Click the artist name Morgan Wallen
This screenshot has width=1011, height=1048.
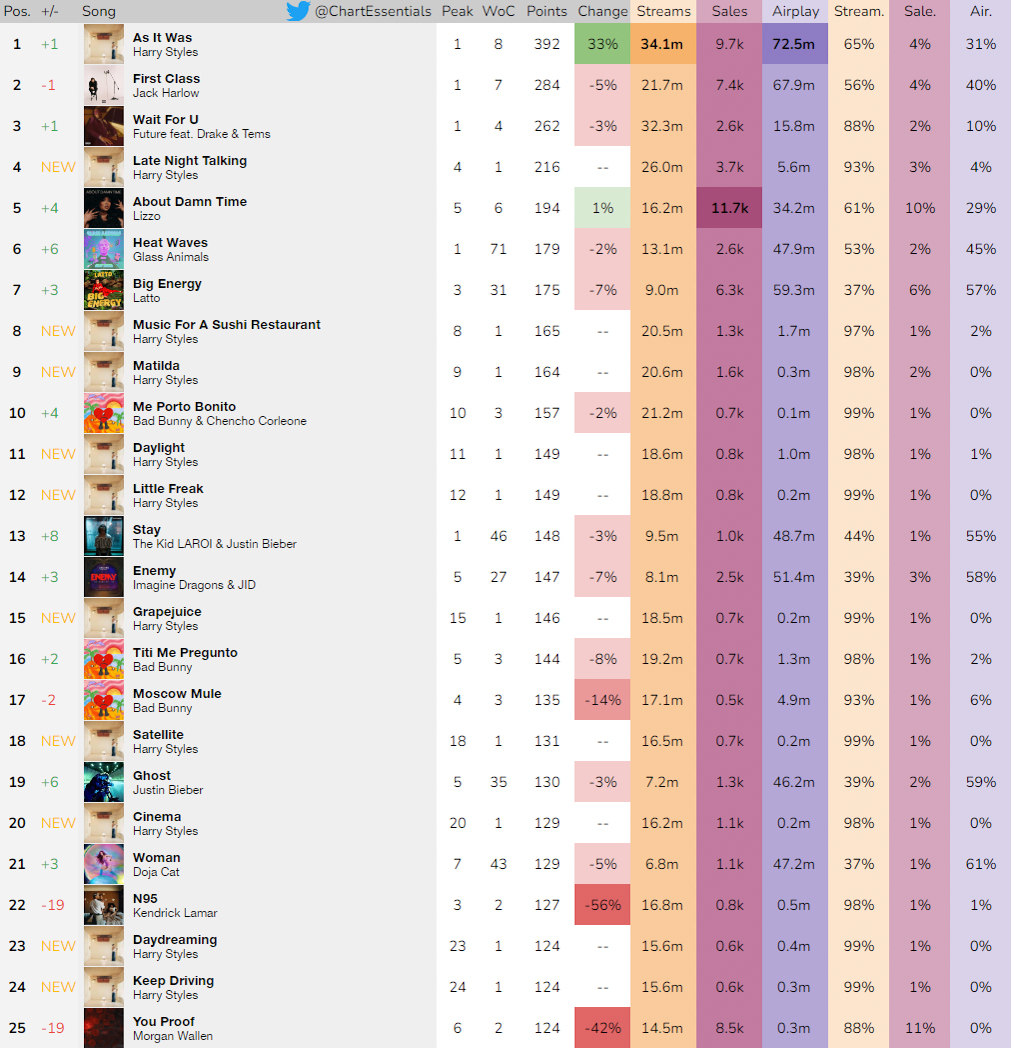(x=172, y=1036)
